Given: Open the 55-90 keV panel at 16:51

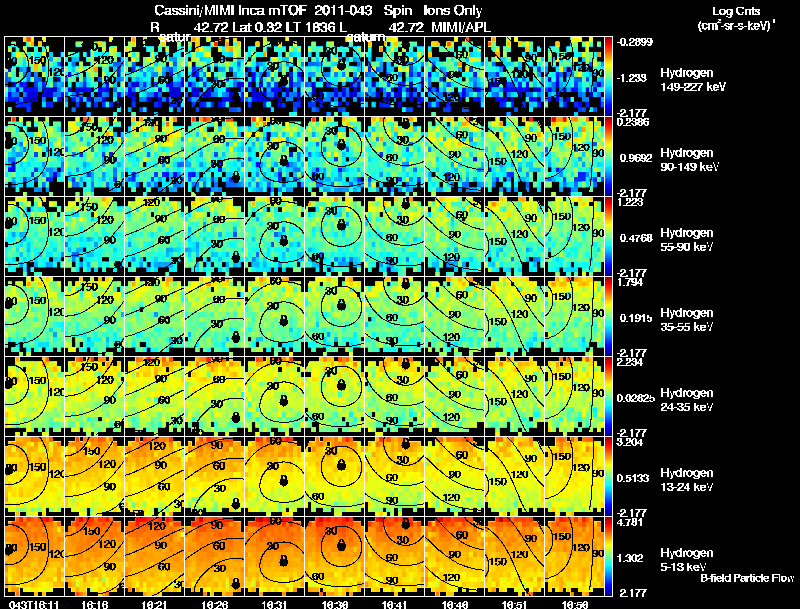Looking at the screenshot, I should tap(516, 236).
